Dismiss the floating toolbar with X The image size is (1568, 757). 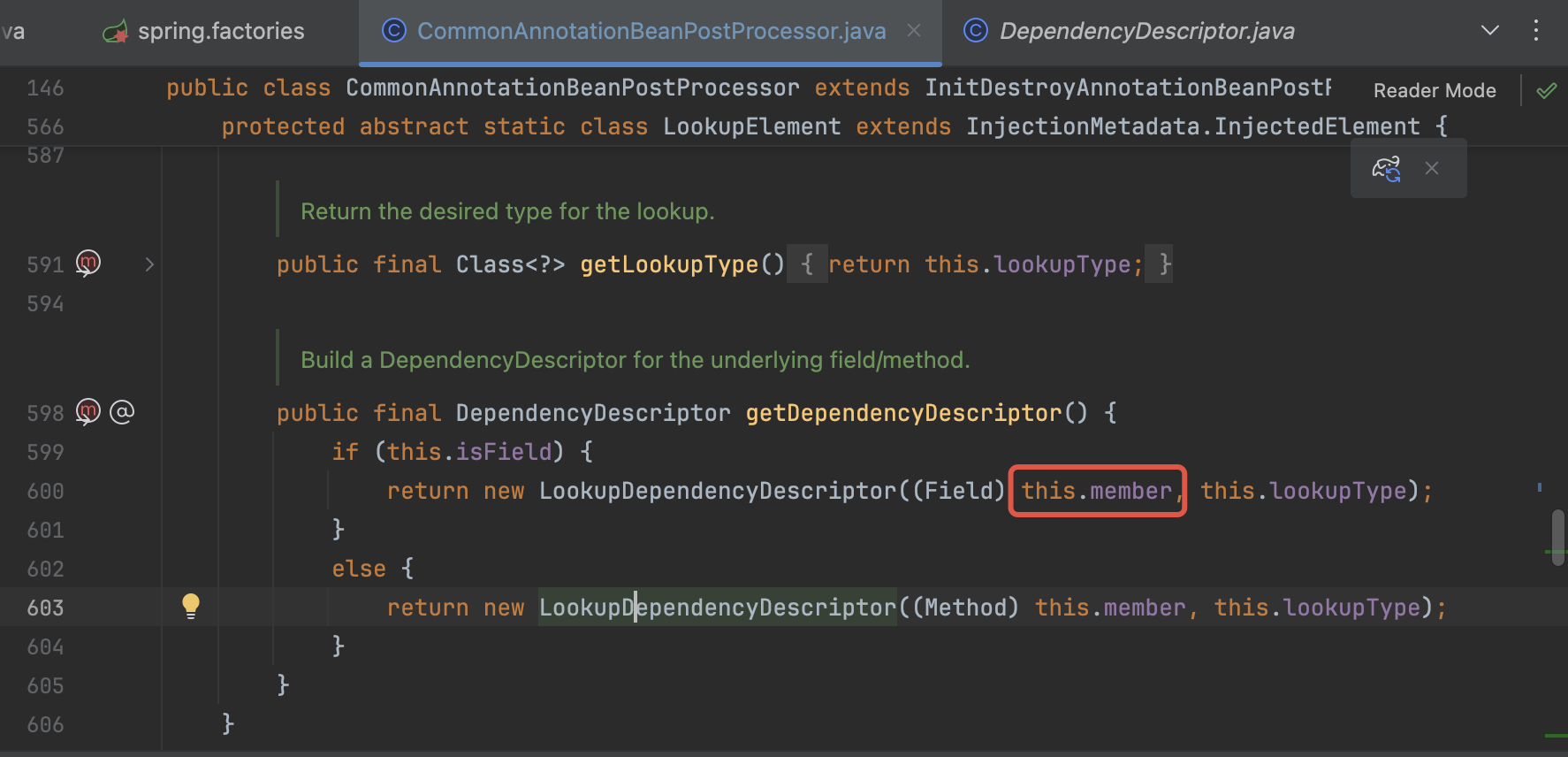(x=1432, y=168)
